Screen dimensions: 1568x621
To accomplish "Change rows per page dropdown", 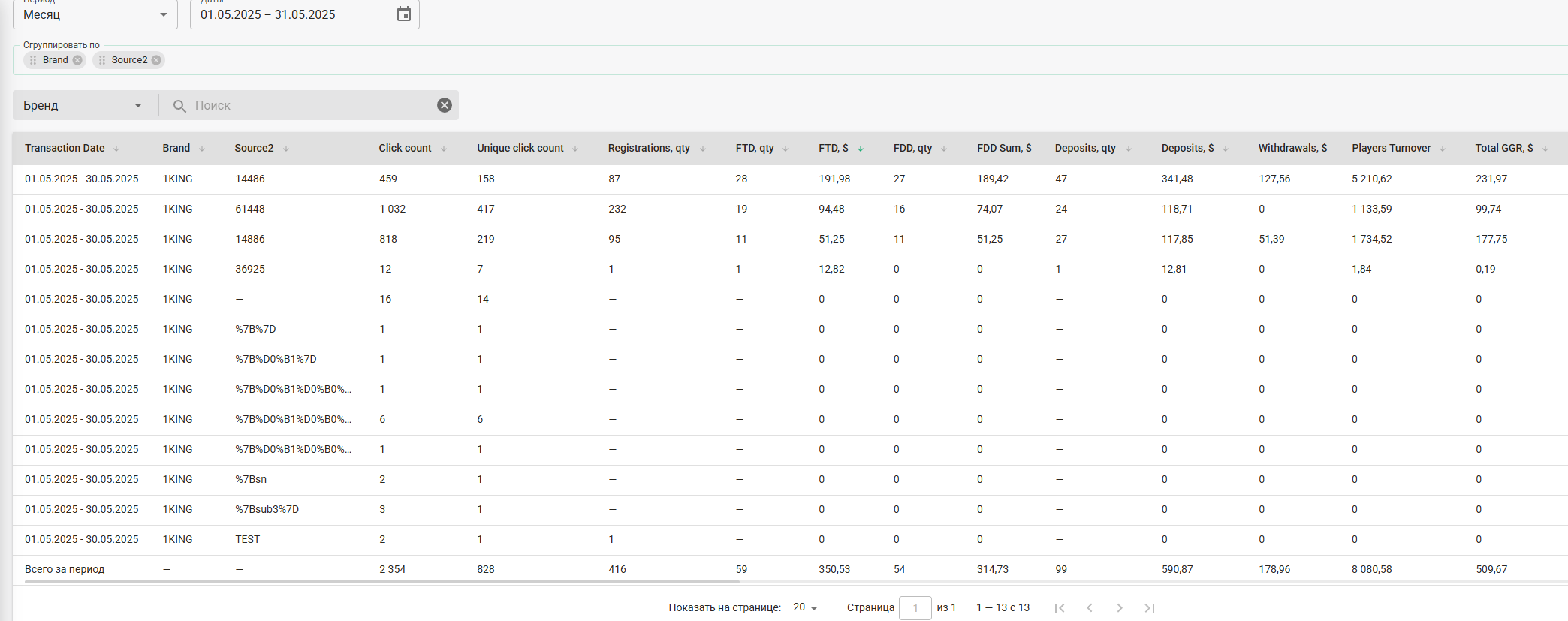I will pos(805,607).
